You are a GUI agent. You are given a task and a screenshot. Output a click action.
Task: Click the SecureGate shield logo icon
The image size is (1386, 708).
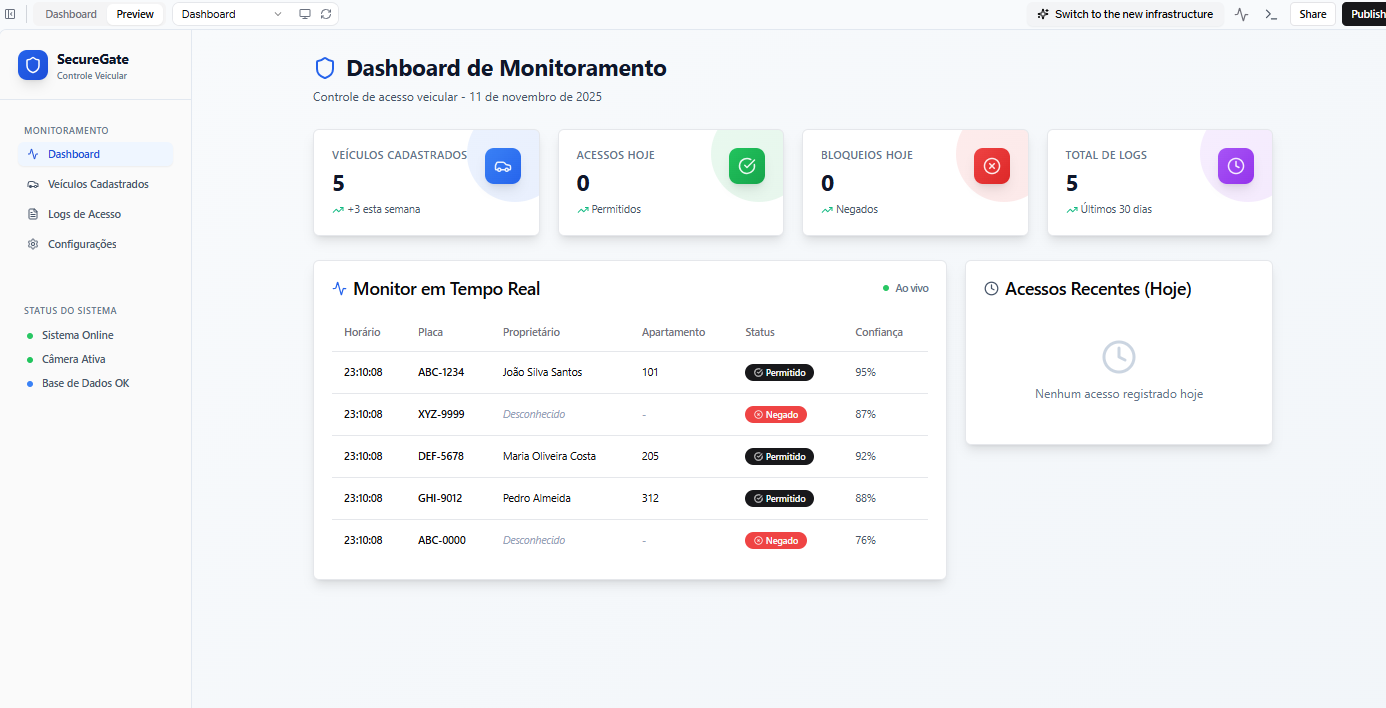point(33,65)
